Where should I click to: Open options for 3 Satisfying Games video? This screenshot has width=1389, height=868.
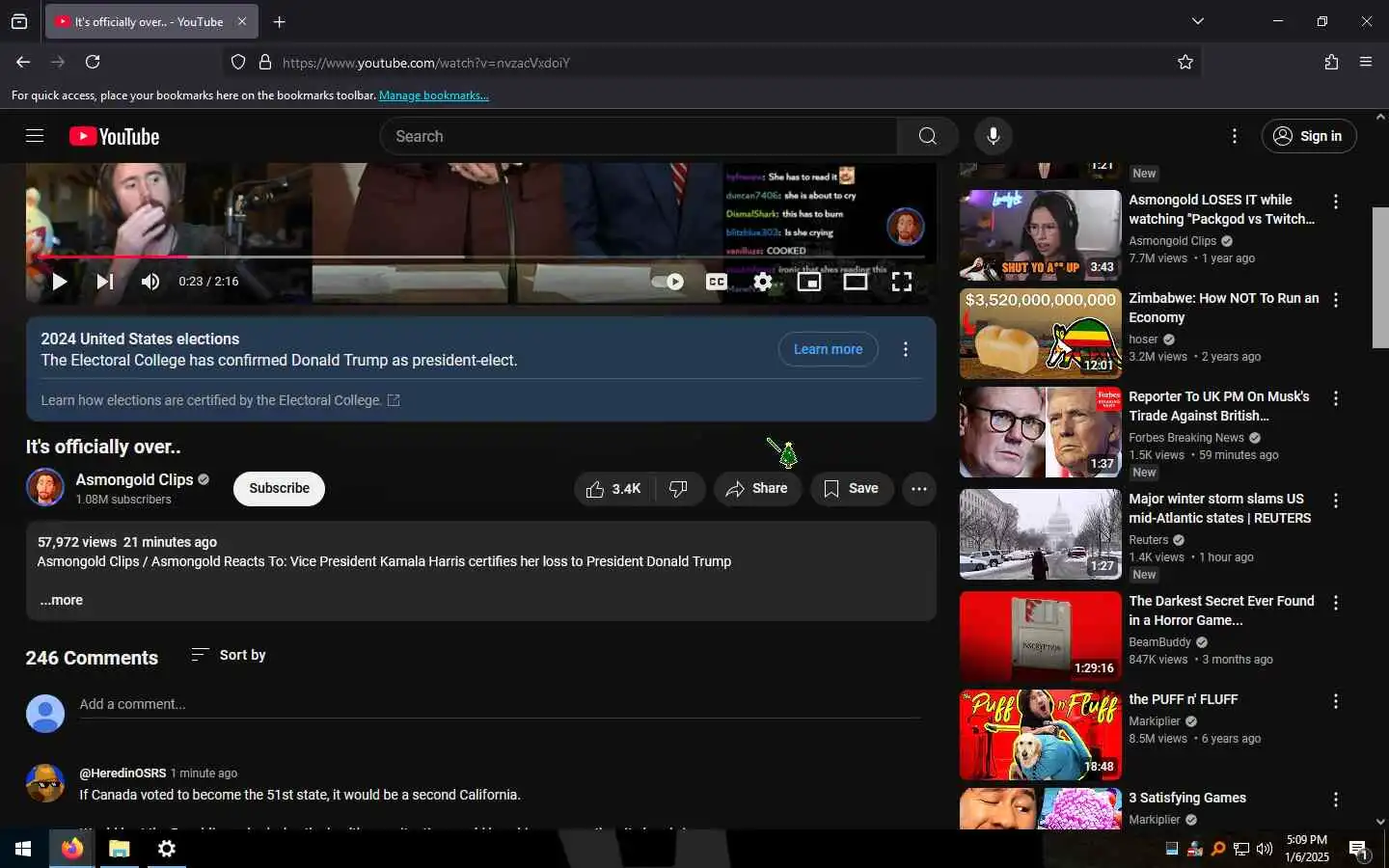(1335, 800)
